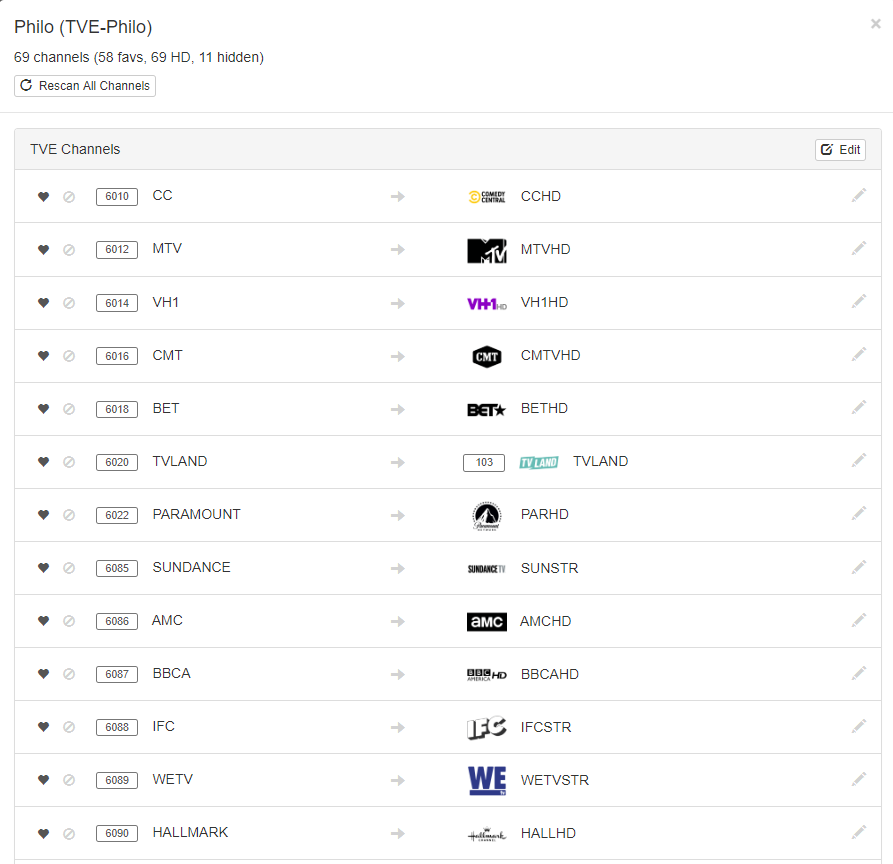Image resolution: width=893 pixels, height=864 pixels.
Task: Select the HALLHD guide station name
Action: click(x=548, y=833)
